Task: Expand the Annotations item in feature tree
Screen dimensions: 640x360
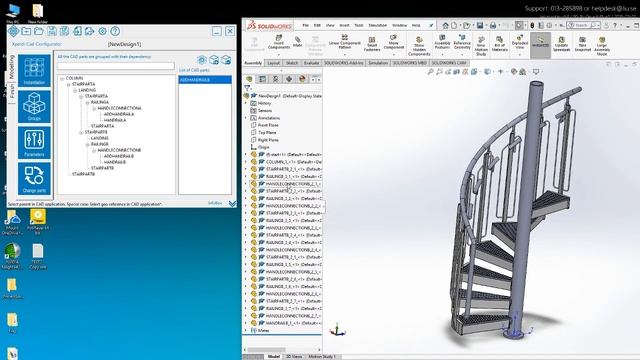Action: tap(246, 118)
